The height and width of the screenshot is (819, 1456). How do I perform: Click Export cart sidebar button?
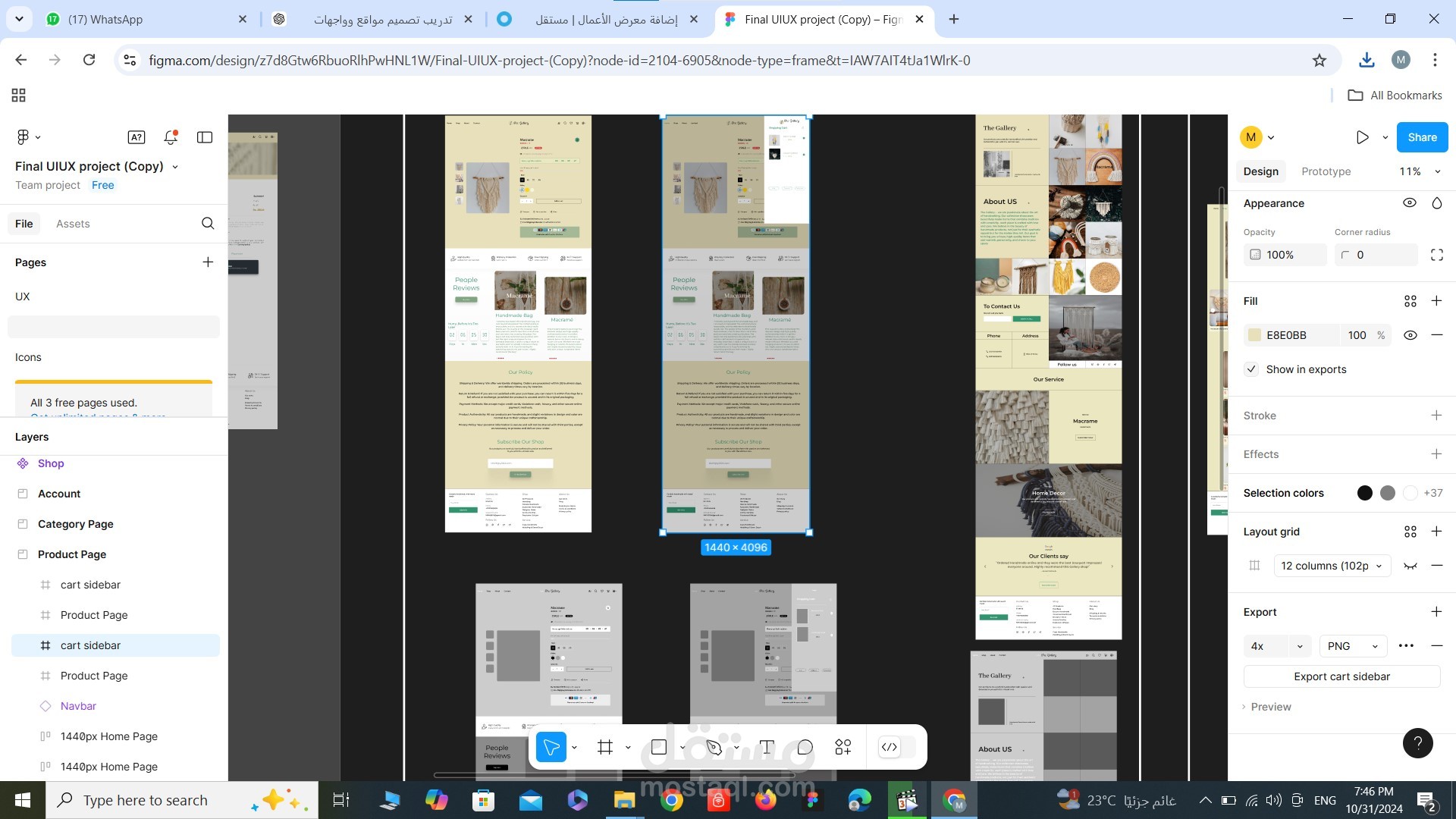[x=1341, y=676]
